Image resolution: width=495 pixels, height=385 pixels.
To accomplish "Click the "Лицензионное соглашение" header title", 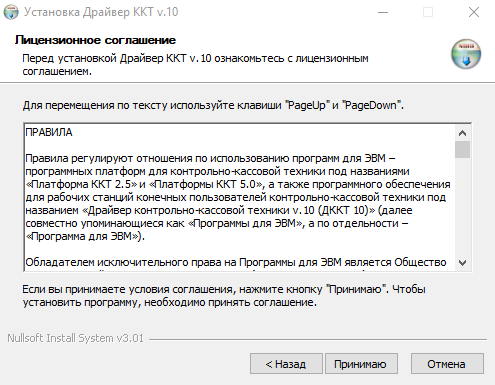I will [95, 40].
